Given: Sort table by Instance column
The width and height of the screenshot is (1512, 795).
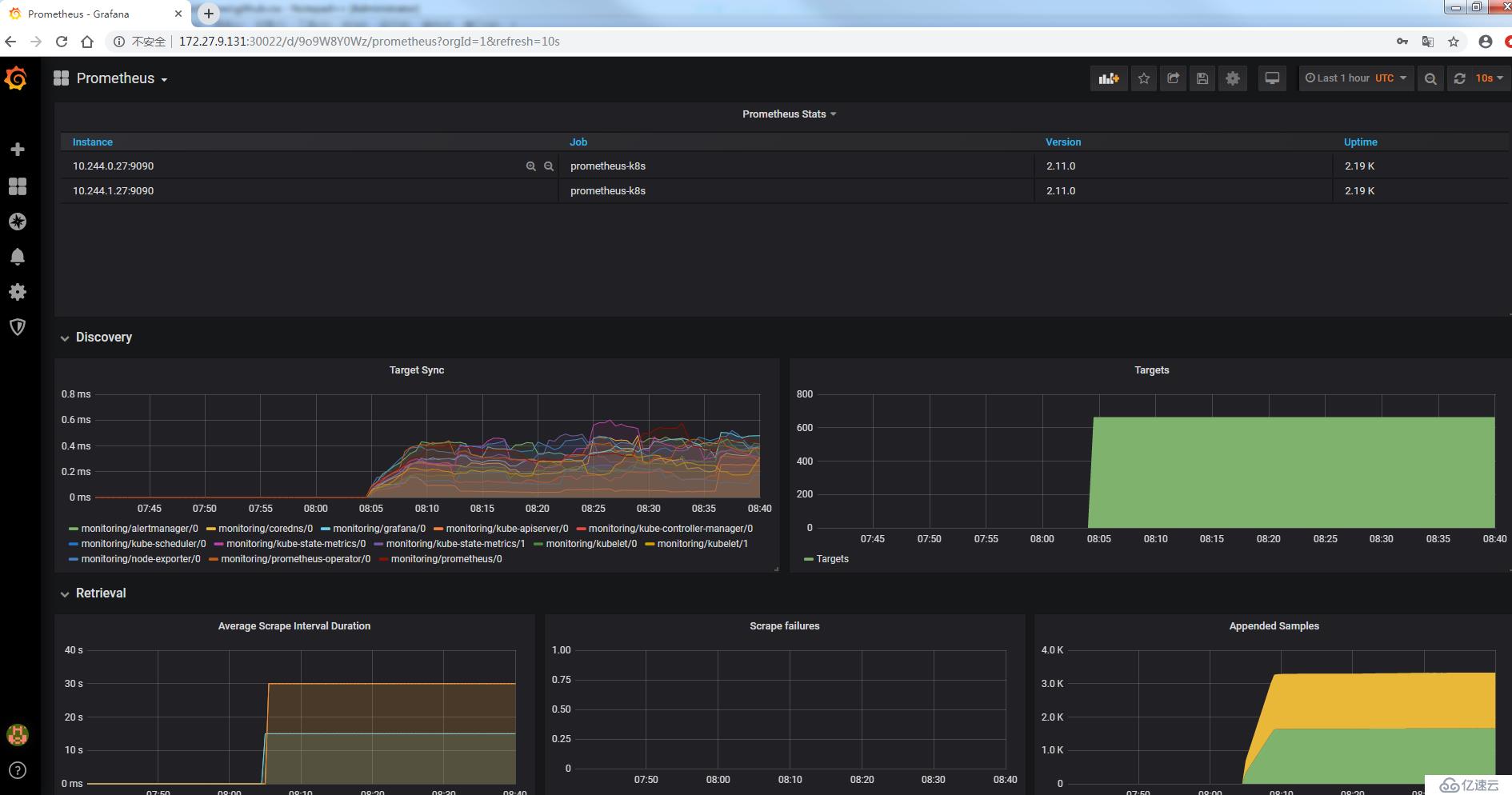Looking at the screenshot, I should [93, 142].
